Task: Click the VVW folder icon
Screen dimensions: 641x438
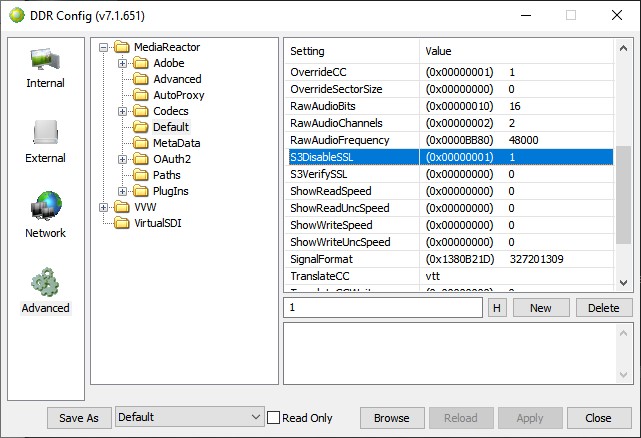Action: (x=121, y=207)
